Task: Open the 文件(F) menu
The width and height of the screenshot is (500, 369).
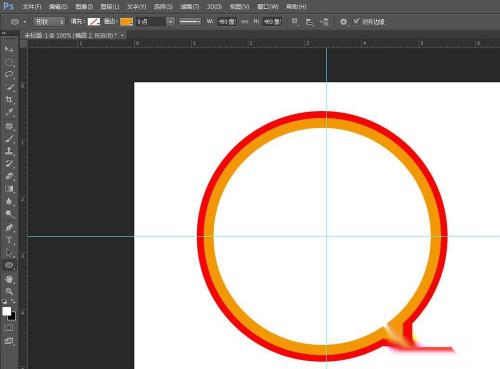Action: (32, 7)
